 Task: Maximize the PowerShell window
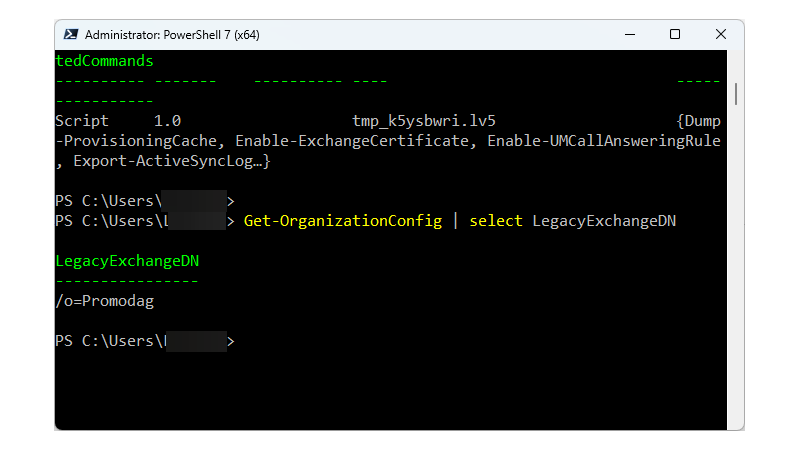pyautogui.click(x=675, y=34)
